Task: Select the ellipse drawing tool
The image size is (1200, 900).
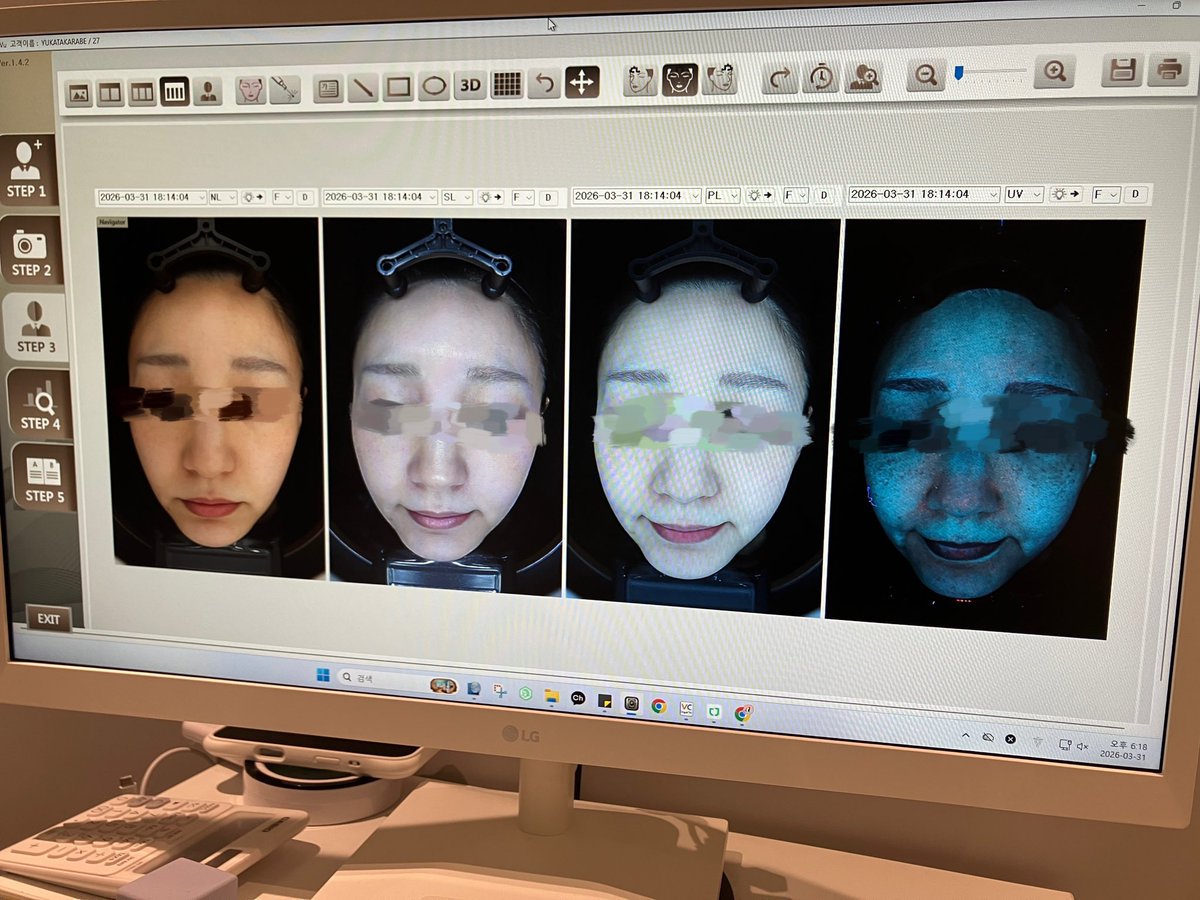Action: pos(434,86)
